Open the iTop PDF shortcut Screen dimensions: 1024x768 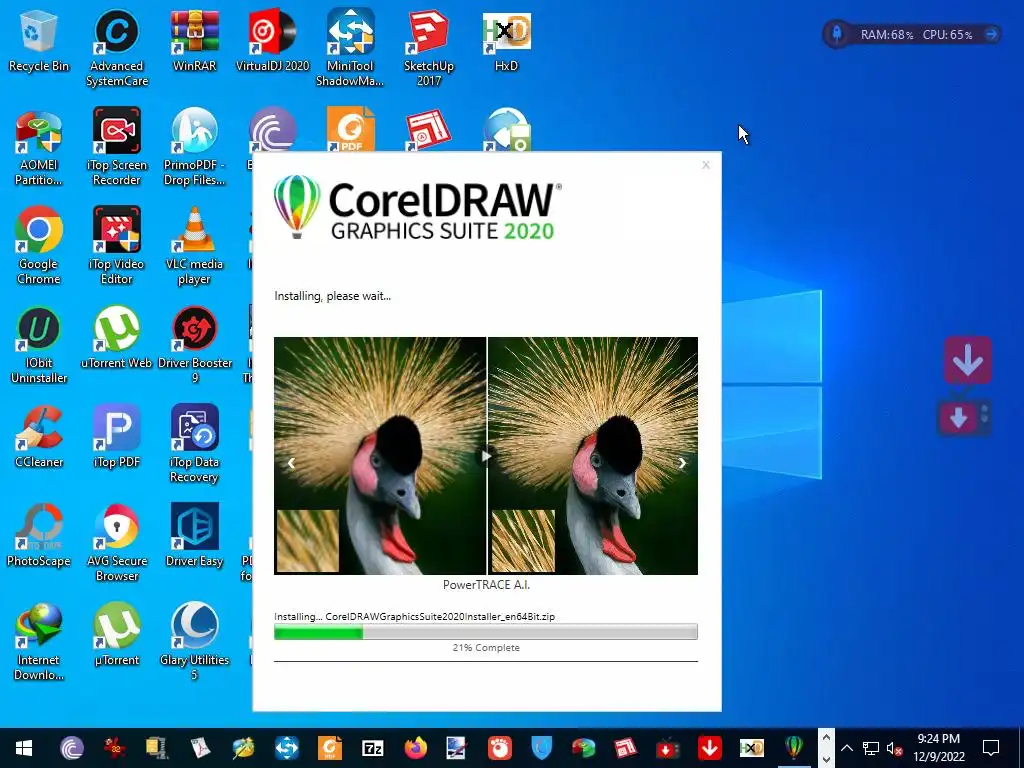117,438
